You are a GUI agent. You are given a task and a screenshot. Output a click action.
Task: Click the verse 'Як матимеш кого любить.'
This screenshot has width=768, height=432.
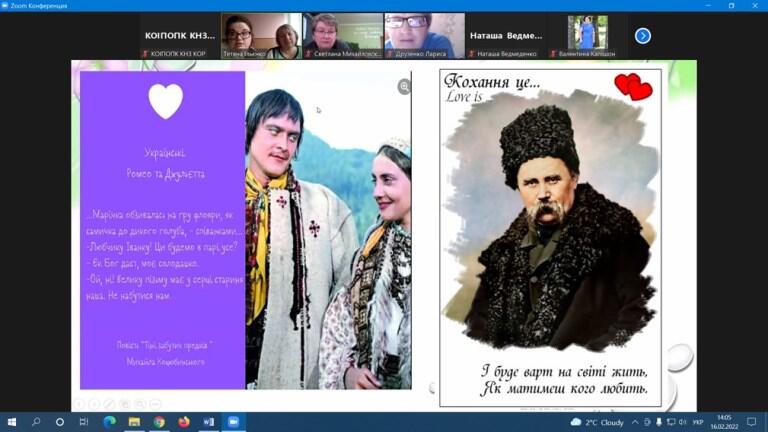coord(564,389)
